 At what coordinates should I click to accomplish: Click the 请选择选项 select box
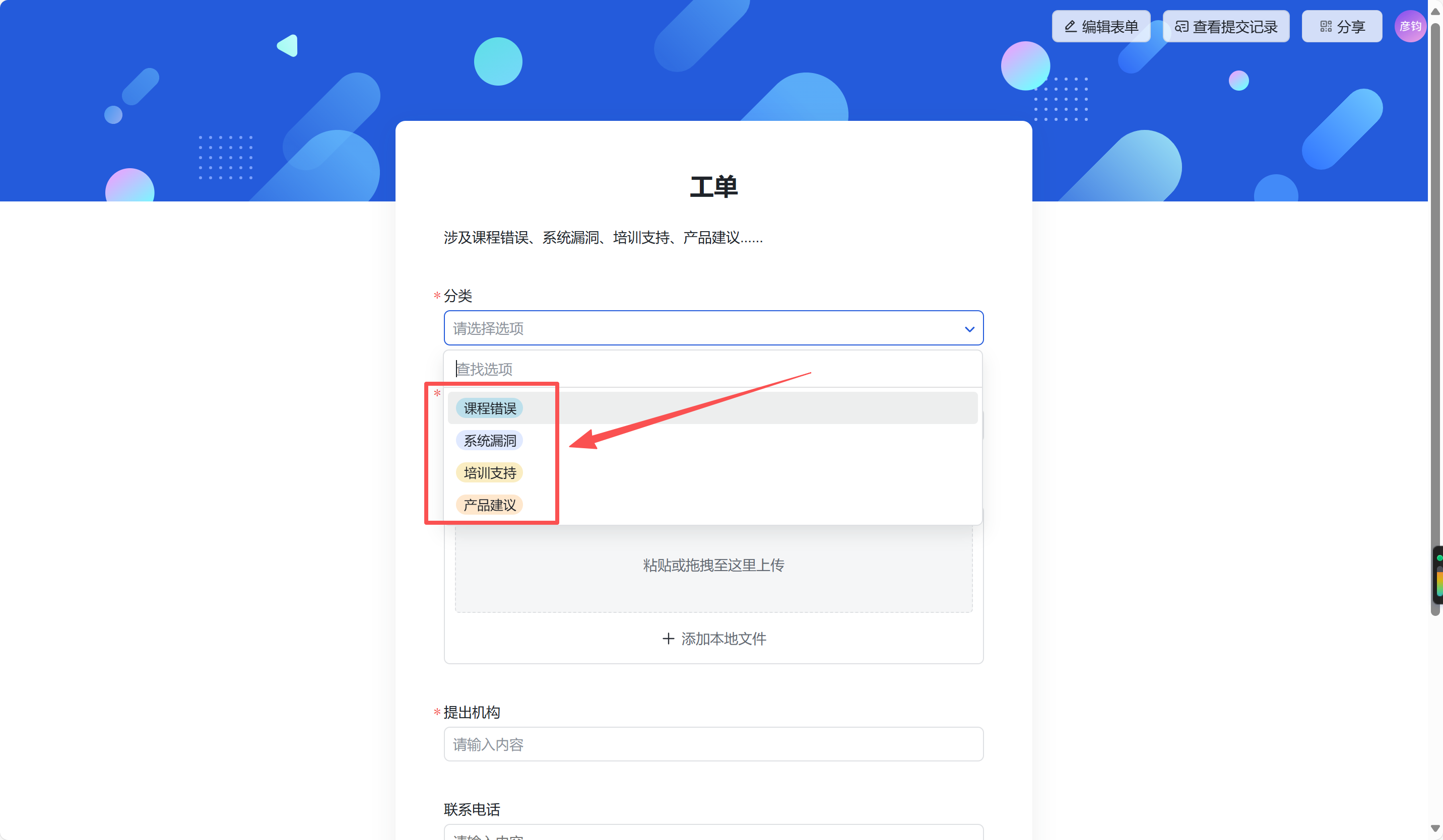tap(713, 328)
